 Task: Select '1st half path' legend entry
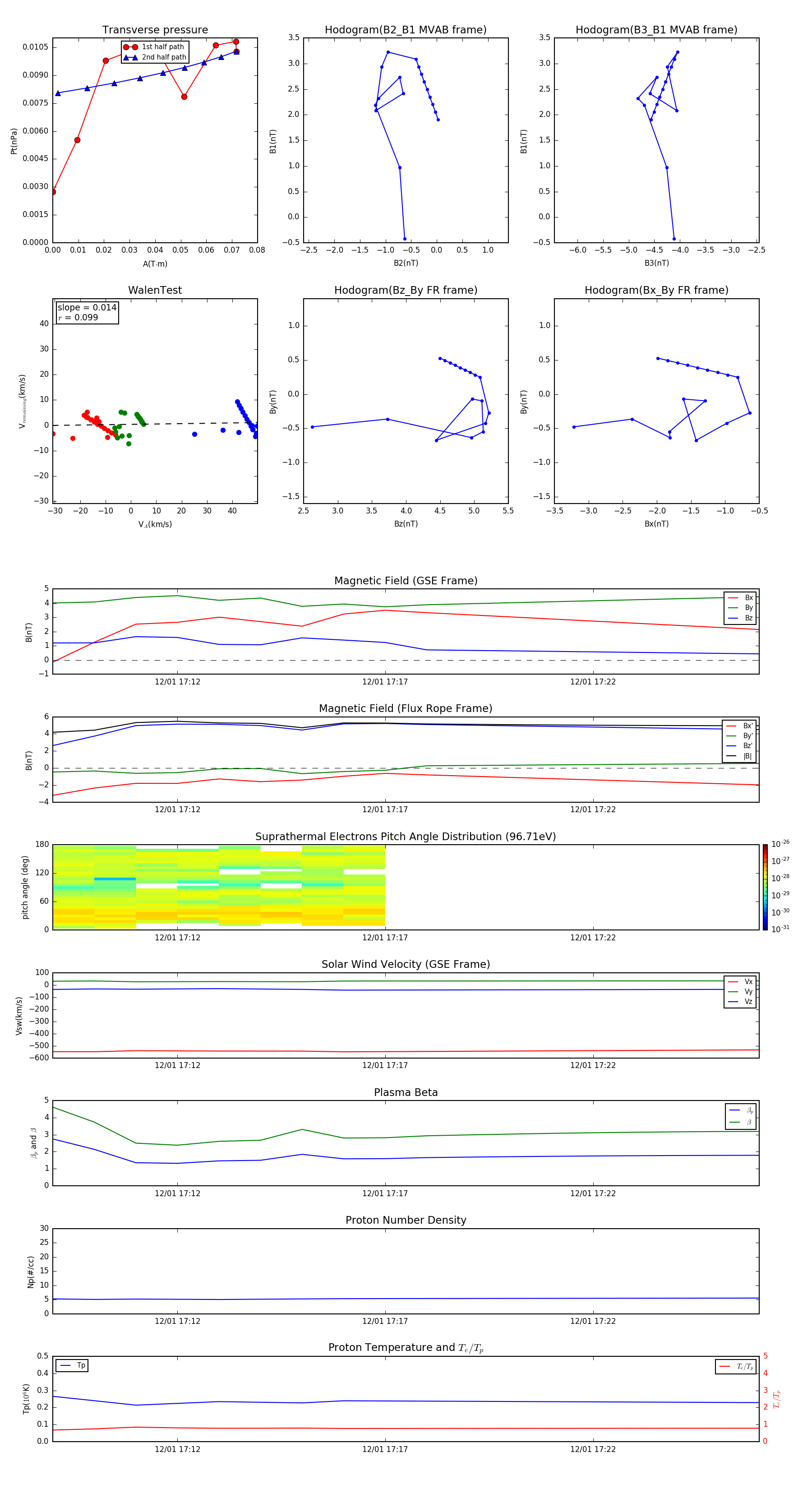[x=154, y=47]
